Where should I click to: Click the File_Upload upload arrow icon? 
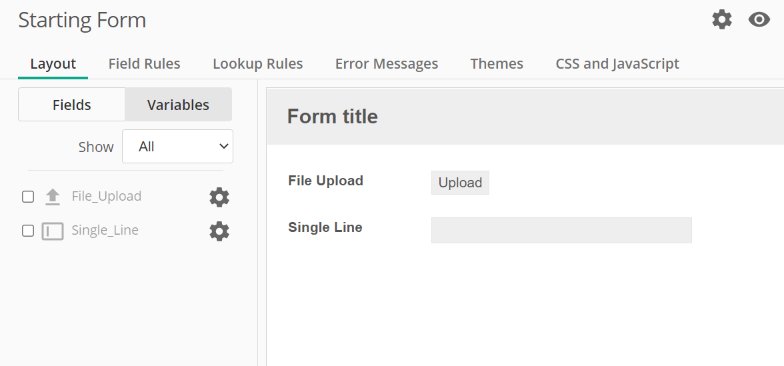tap(52, 197)
